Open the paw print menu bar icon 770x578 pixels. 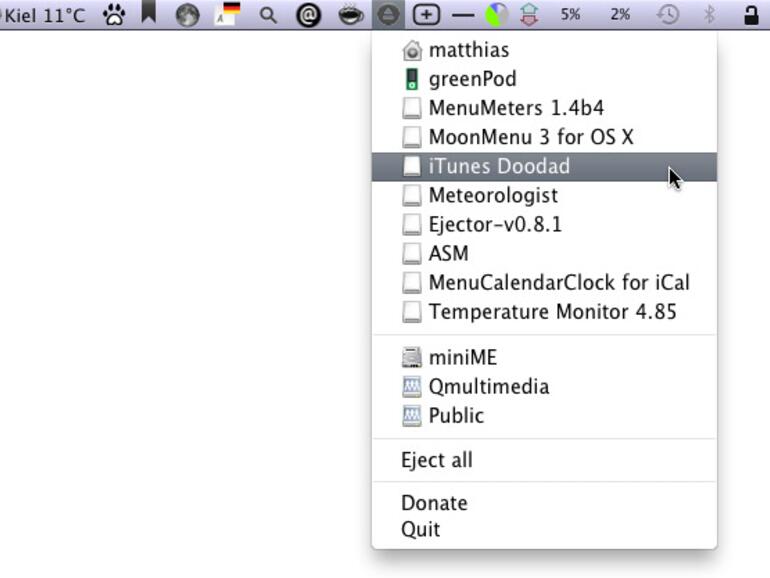(x=114, y=15)
